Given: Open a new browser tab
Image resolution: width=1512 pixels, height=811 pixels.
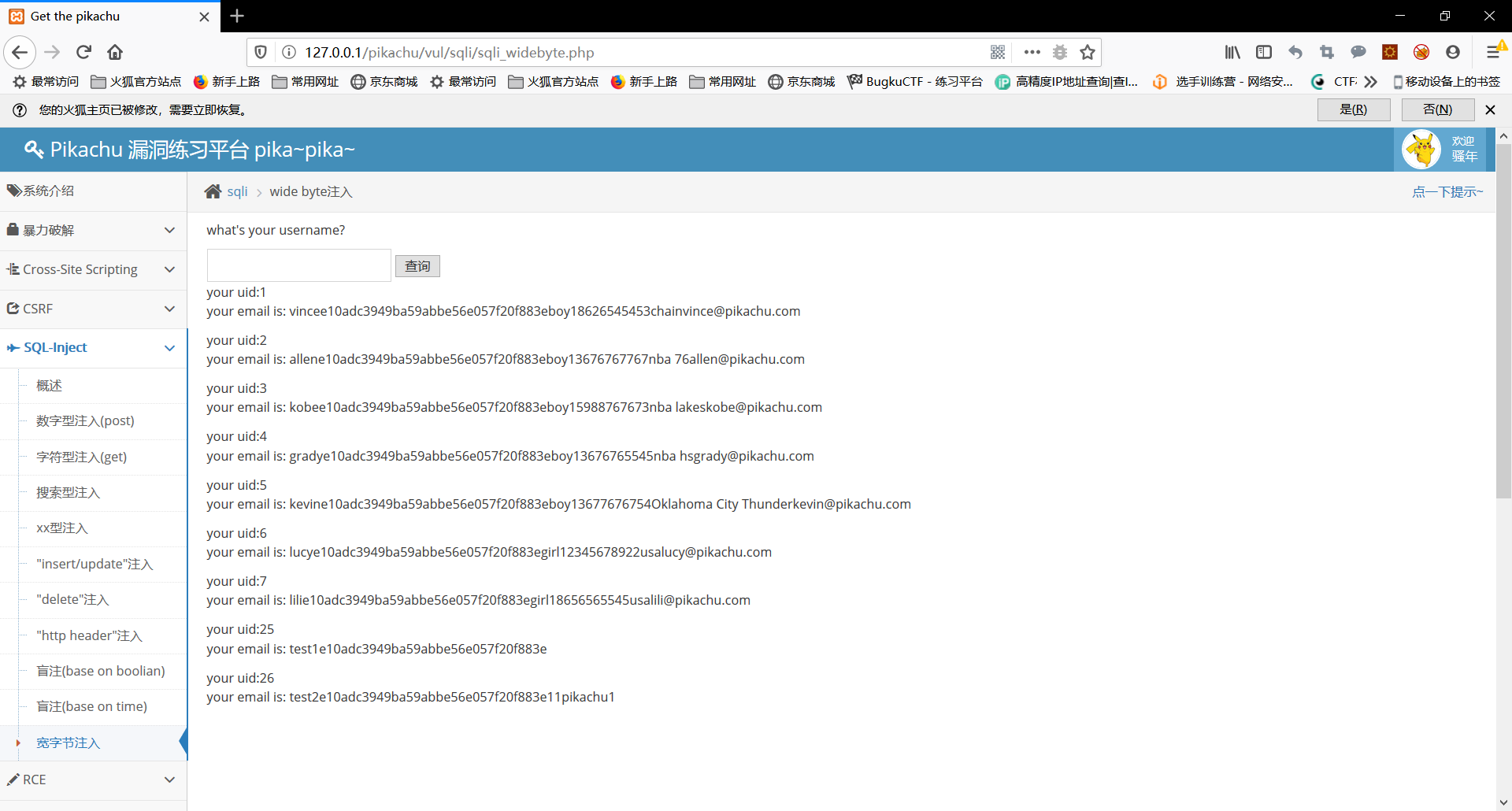Looking at the screenshot, I should point(237,16).
